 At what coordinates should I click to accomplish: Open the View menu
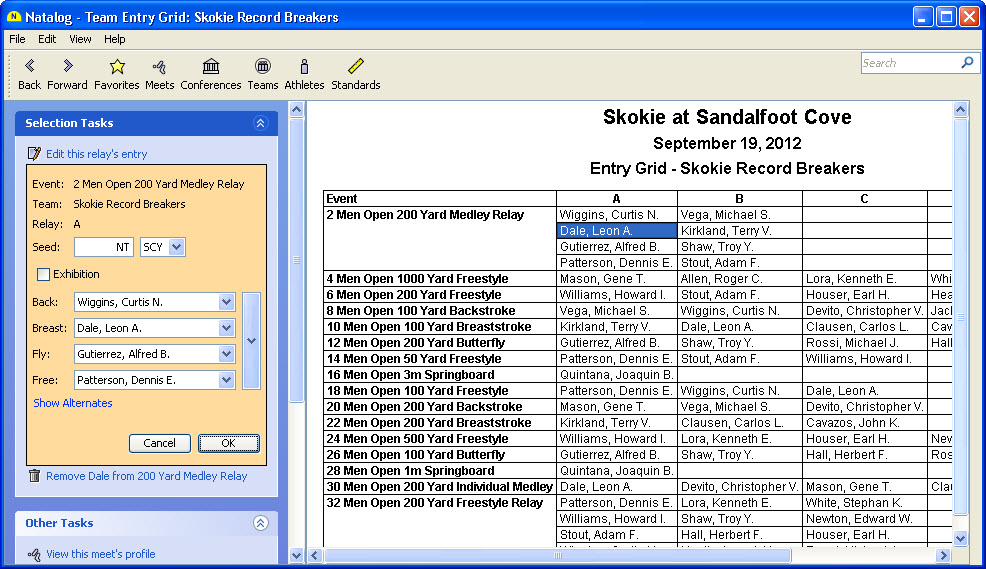(x=80, y=39)
